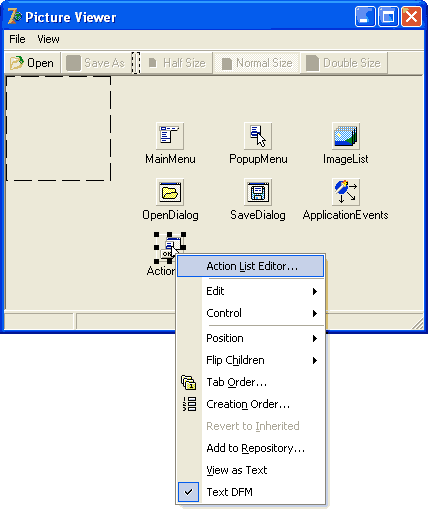
Task: Expand the Flip Children submenu
Action: pyautogui.click(x=250, y=360)
